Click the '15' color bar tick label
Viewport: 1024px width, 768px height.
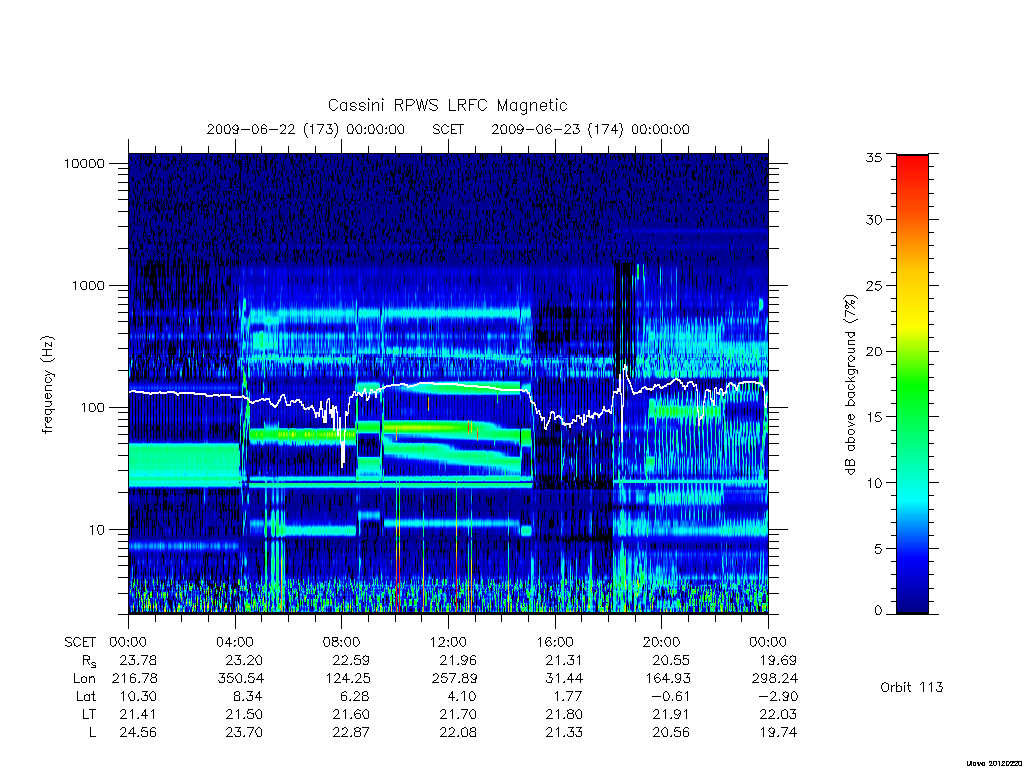(874, 417)
